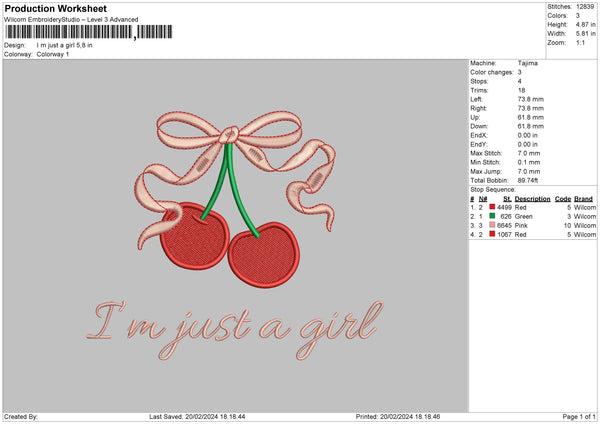This screenshot has height=424, width=600.
Task: Click the pink swatch in the 6645 stitches row
Action: 492,225
